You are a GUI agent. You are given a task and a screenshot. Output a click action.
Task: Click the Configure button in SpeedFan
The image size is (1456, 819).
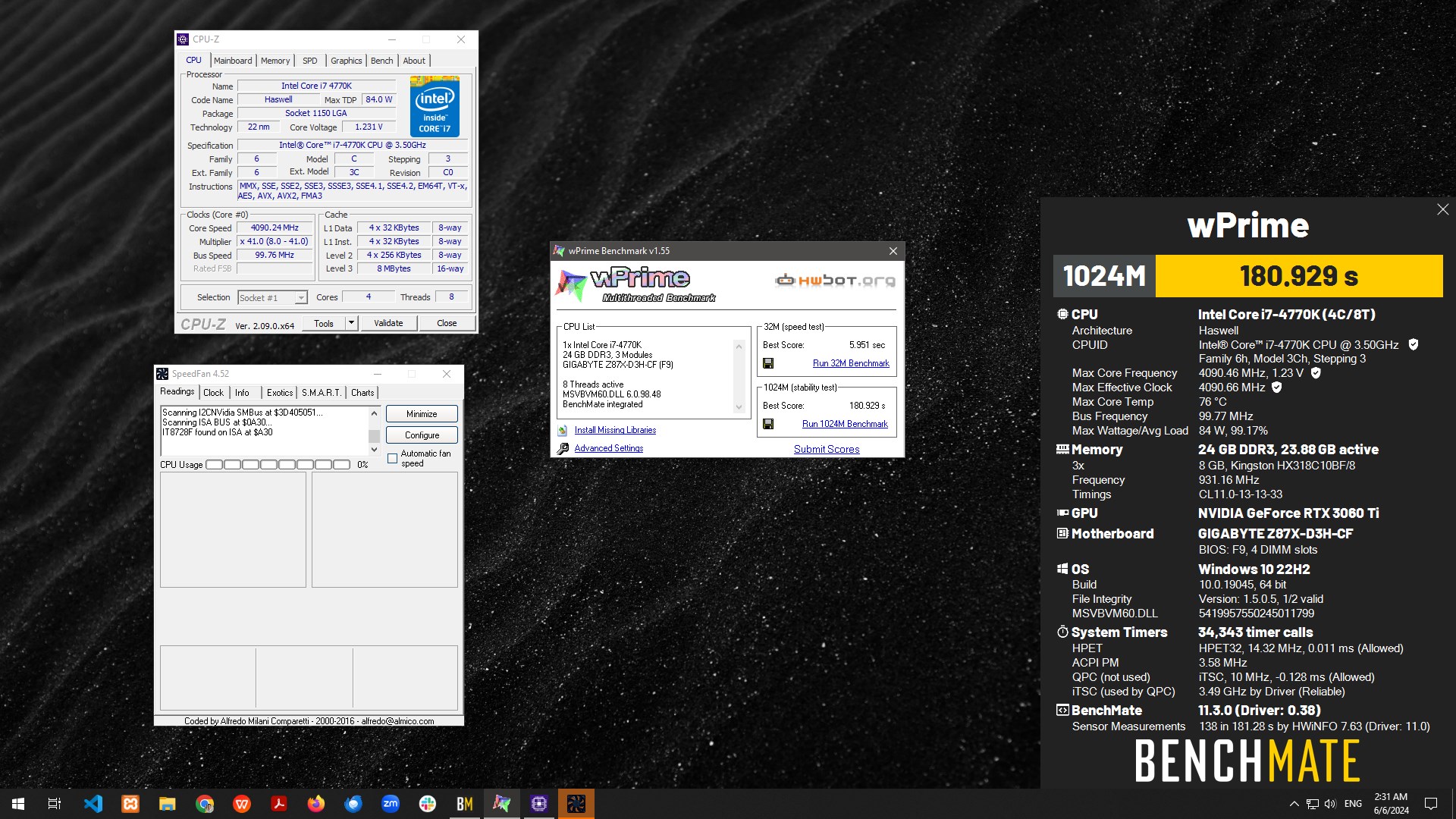click(x=422, y=435)
